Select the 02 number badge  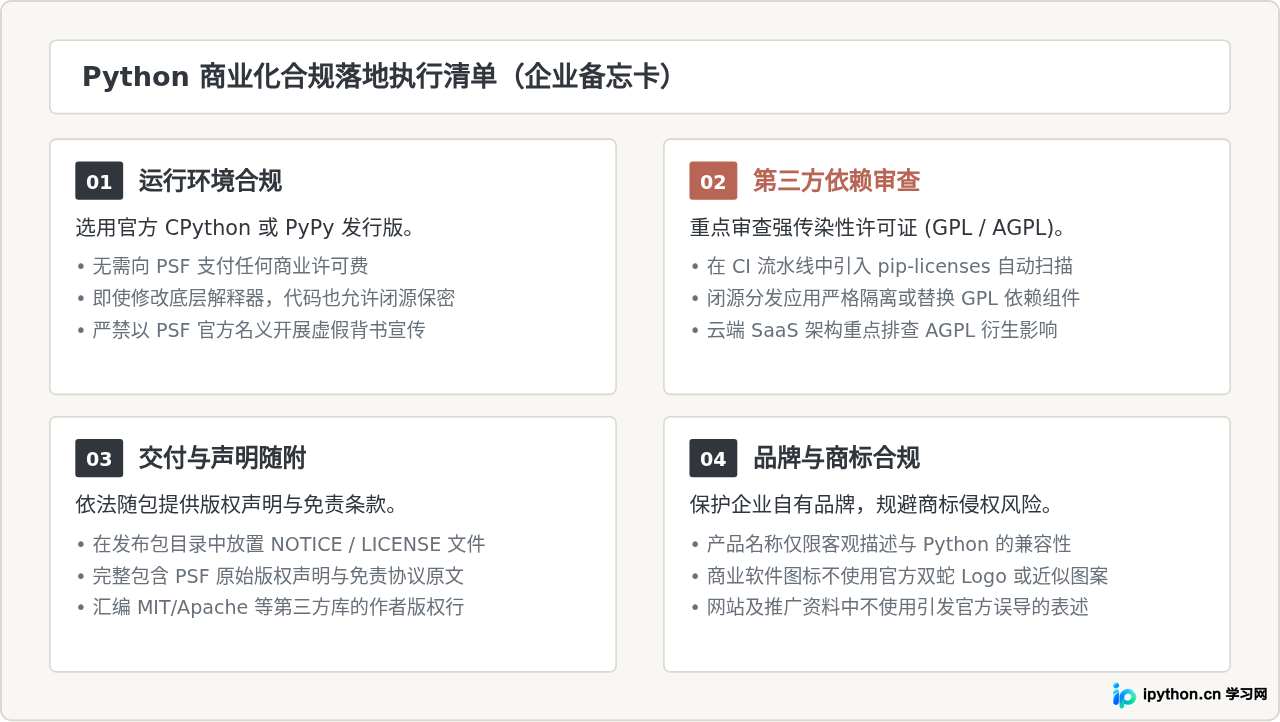click(713, 181)
